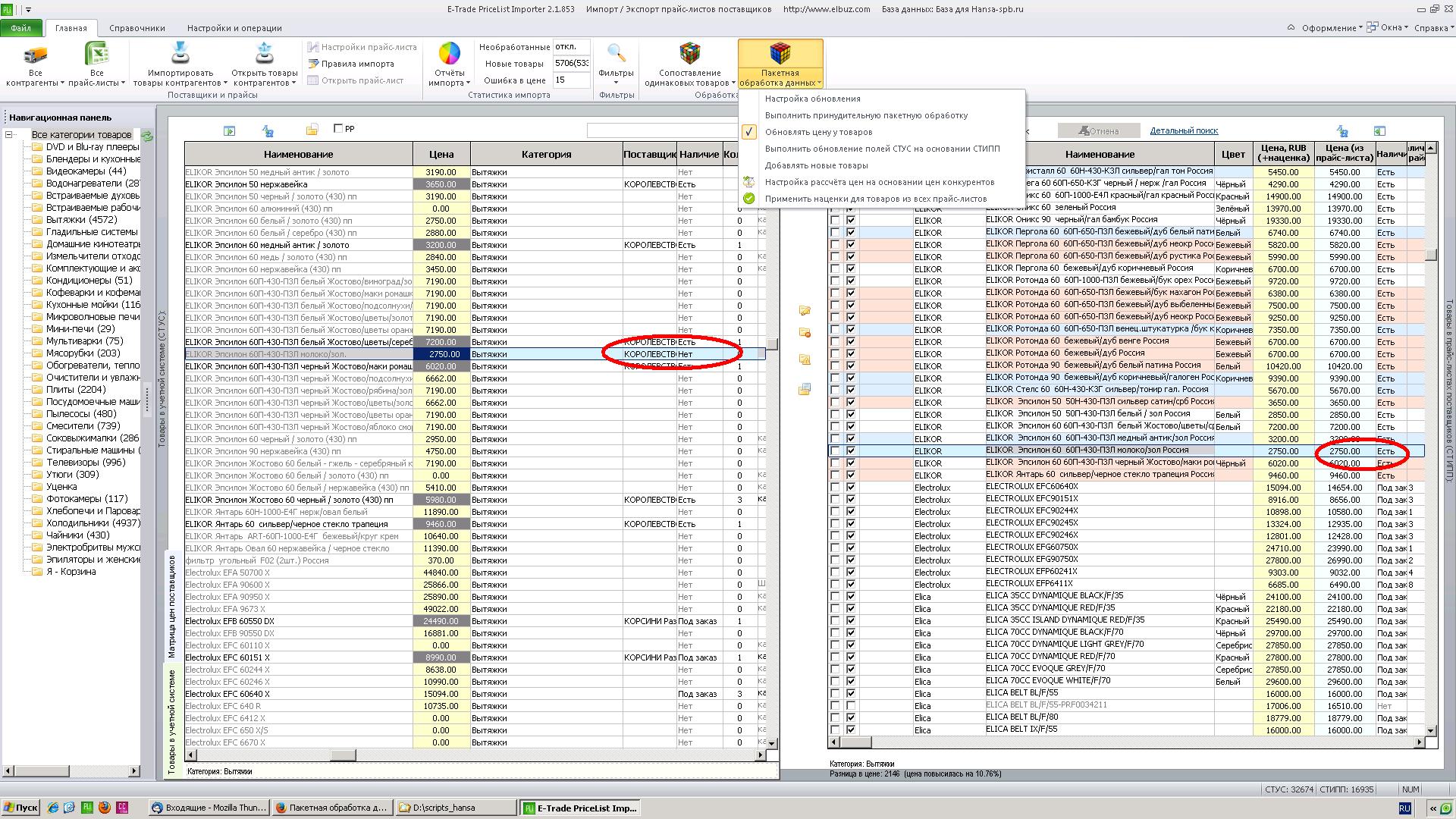The width and height of the screenshot is (1456, 819).
Task: Click the Цена column header in left table
Action: (x=441, y=154)
